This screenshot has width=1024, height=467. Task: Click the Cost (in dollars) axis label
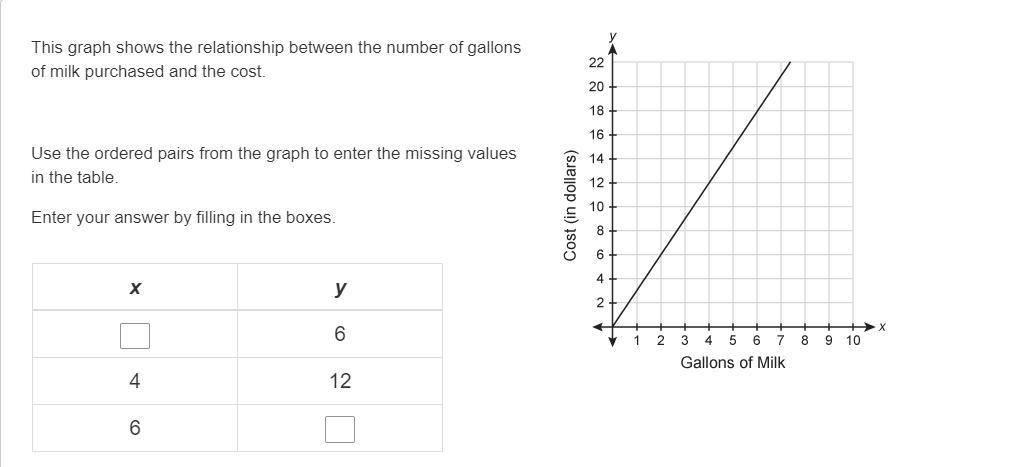point(570,206)
